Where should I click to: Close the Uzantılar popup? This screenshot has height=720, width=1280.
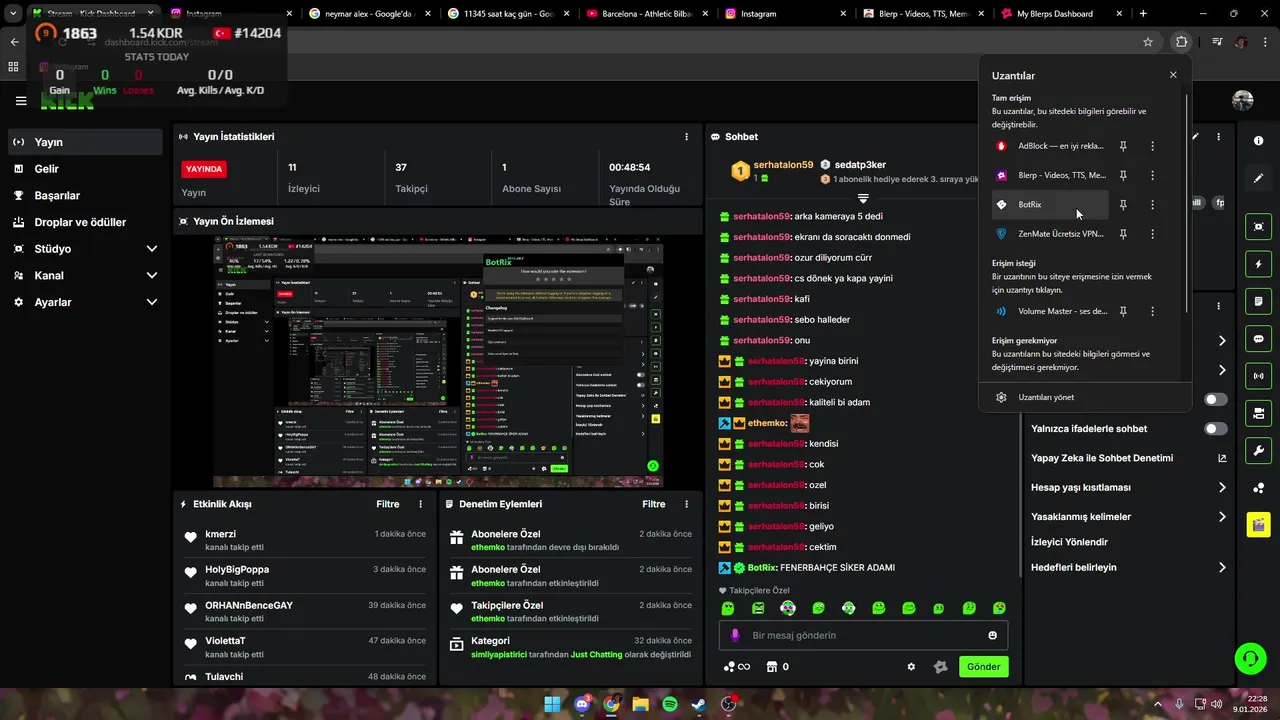click(x=1173, y=75)
